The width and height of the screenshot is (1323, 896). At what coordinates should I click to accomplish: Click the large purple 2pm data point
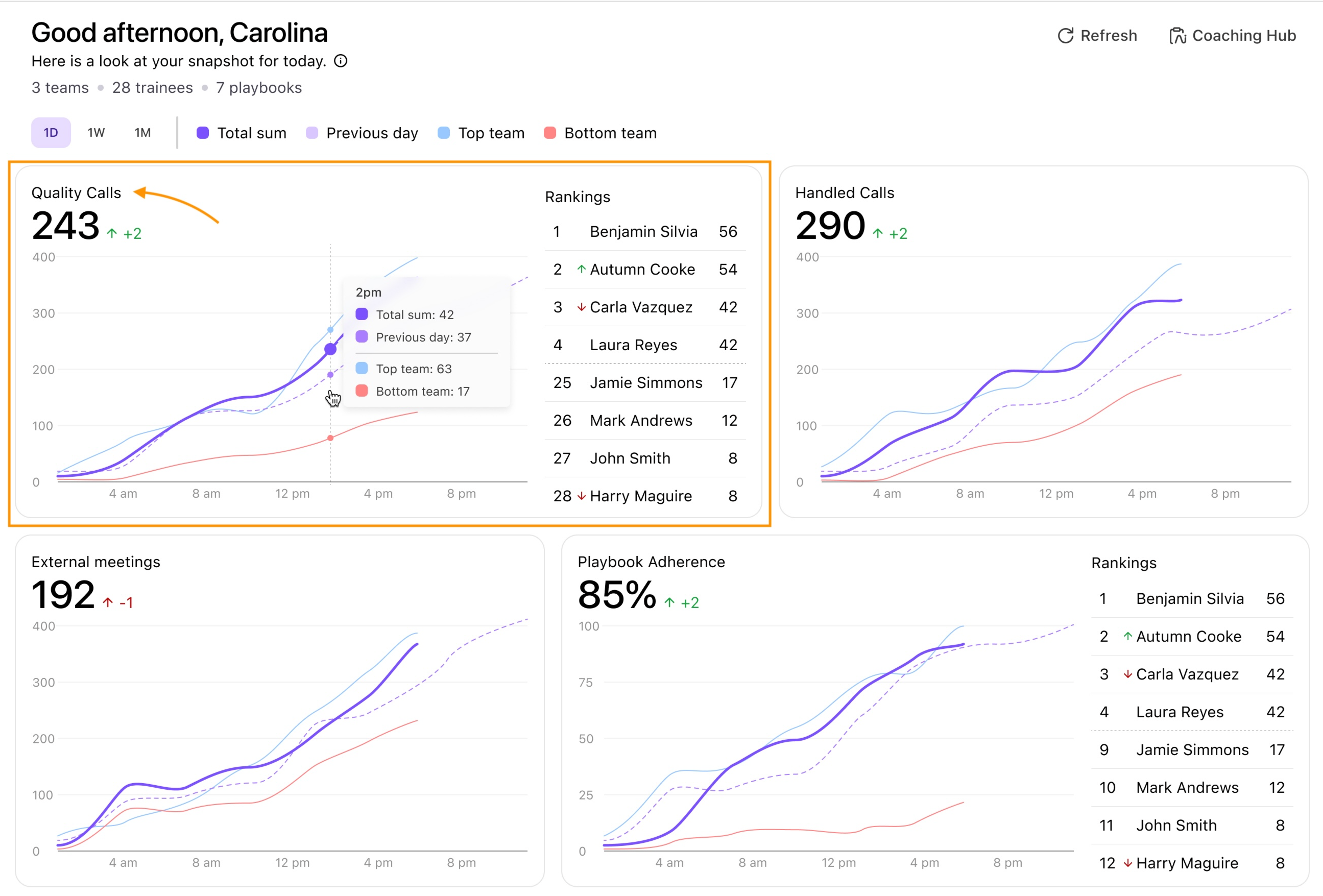[330, 349]
